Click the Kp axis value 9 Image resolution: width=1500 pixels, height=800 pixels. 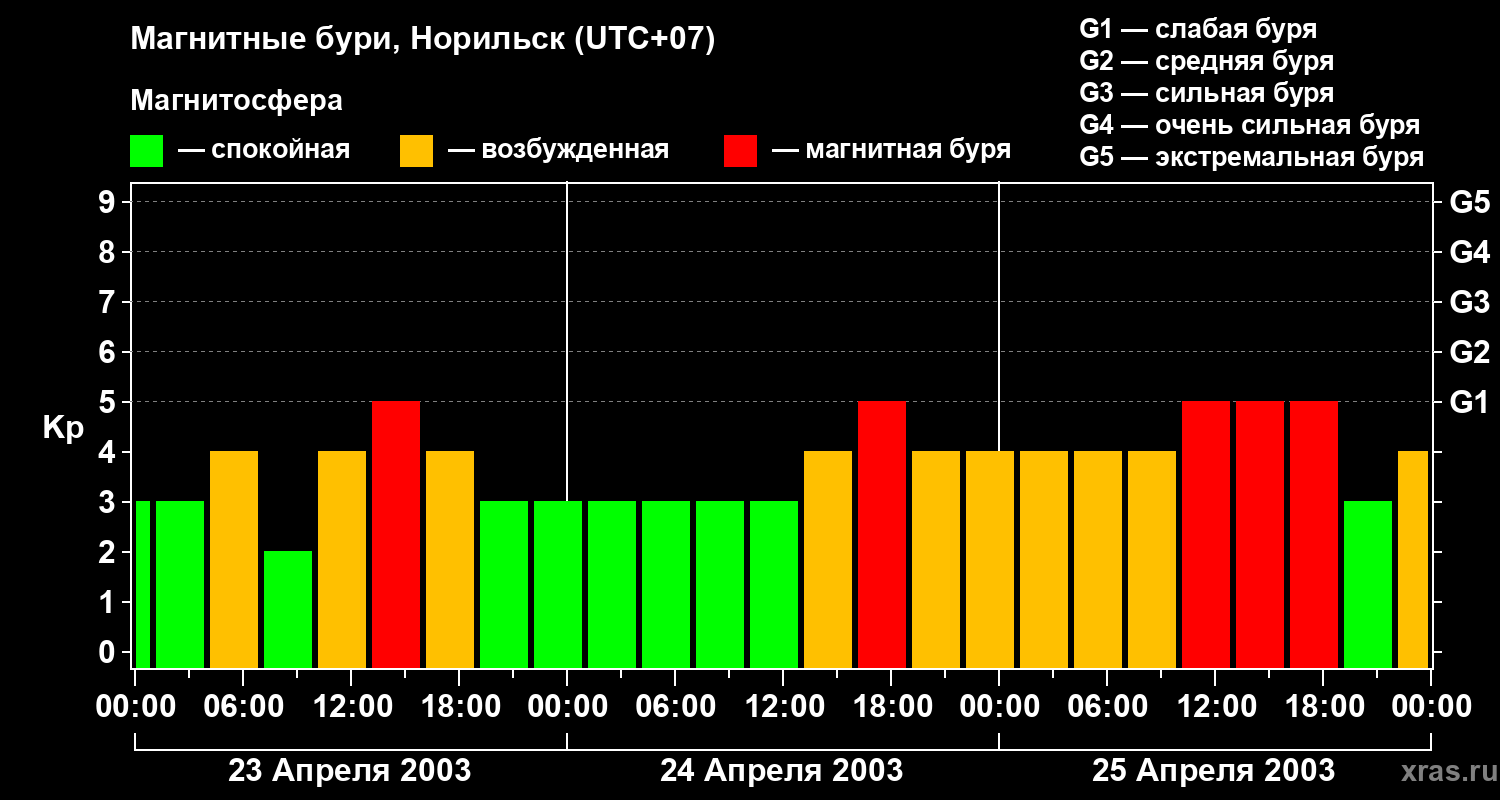109,202
